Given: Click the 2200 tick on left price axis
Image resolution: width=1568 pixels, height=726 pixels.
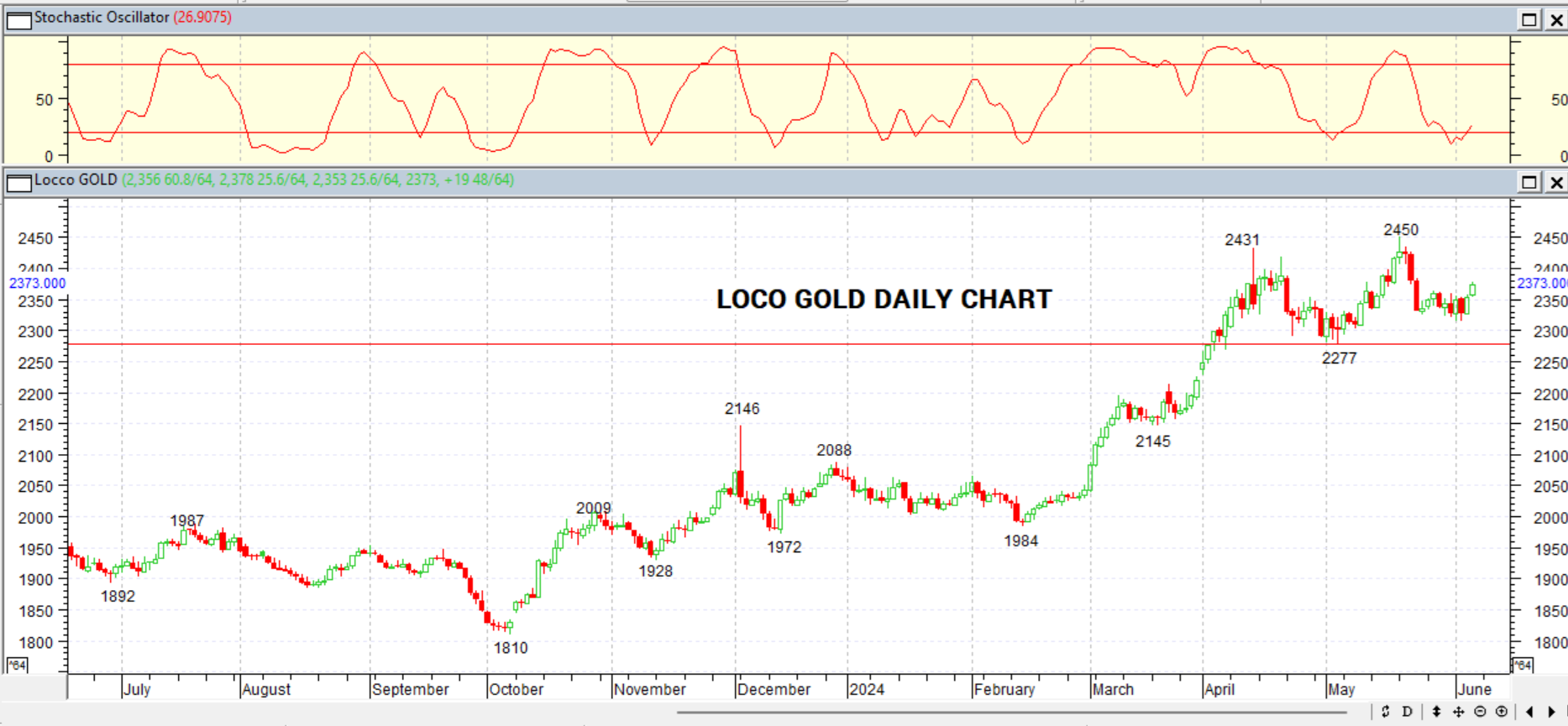Looking at the screenshot, I should click(x=35, y=394).
